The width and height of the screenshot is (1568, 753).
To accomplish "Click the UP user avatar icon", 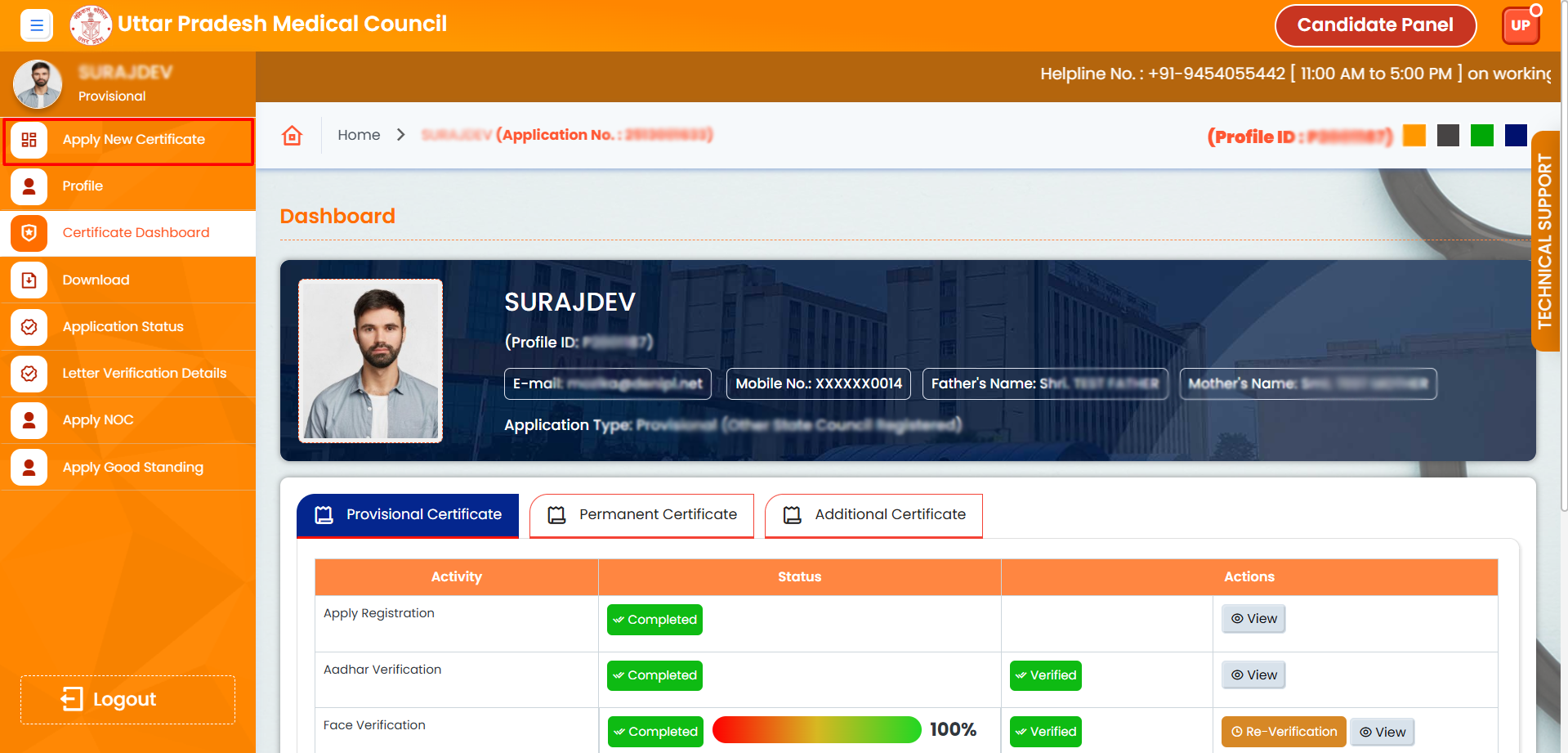I will [x=1520, y=25].
